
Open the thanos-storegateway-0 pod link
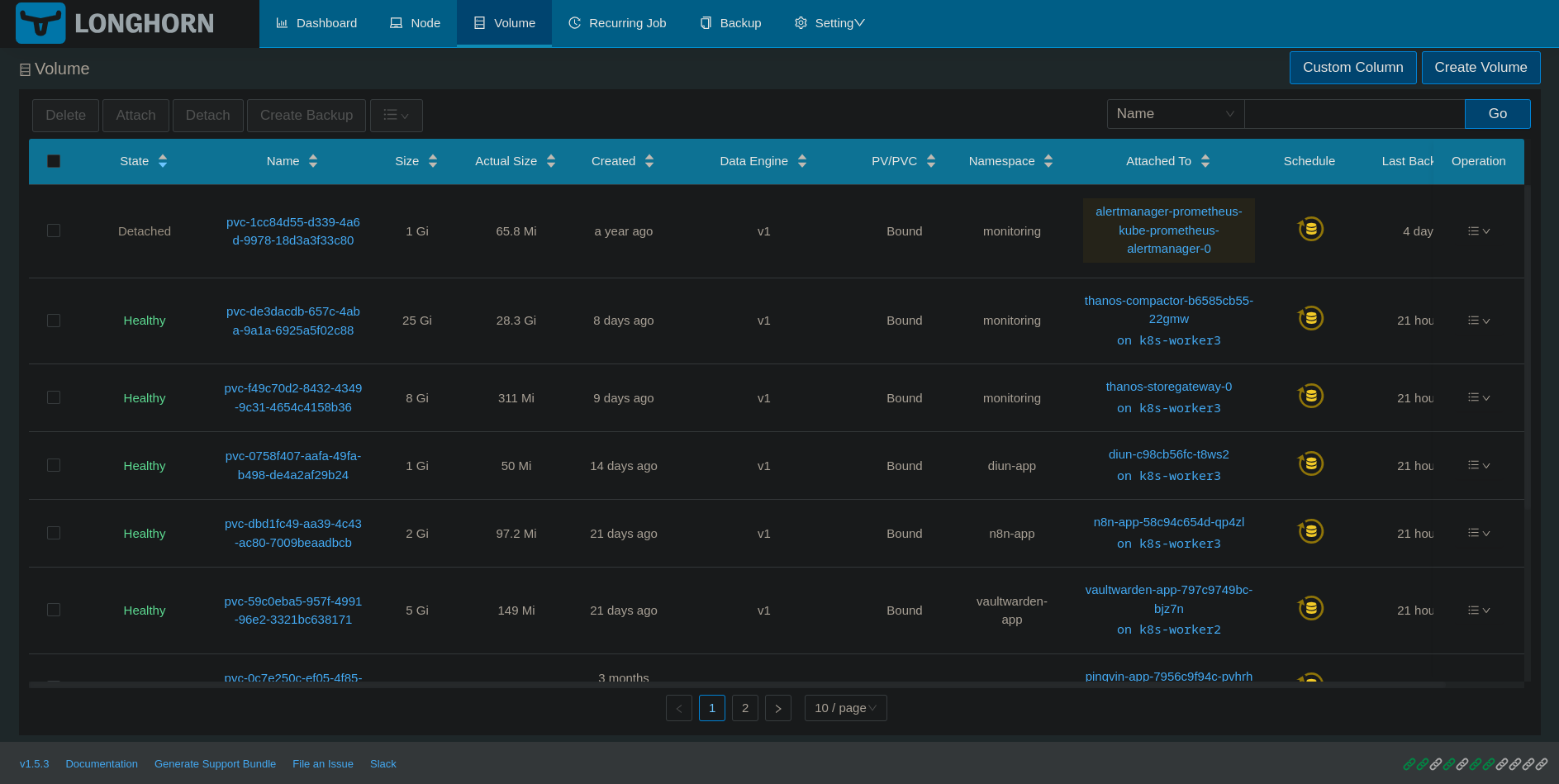point(1169,387)
